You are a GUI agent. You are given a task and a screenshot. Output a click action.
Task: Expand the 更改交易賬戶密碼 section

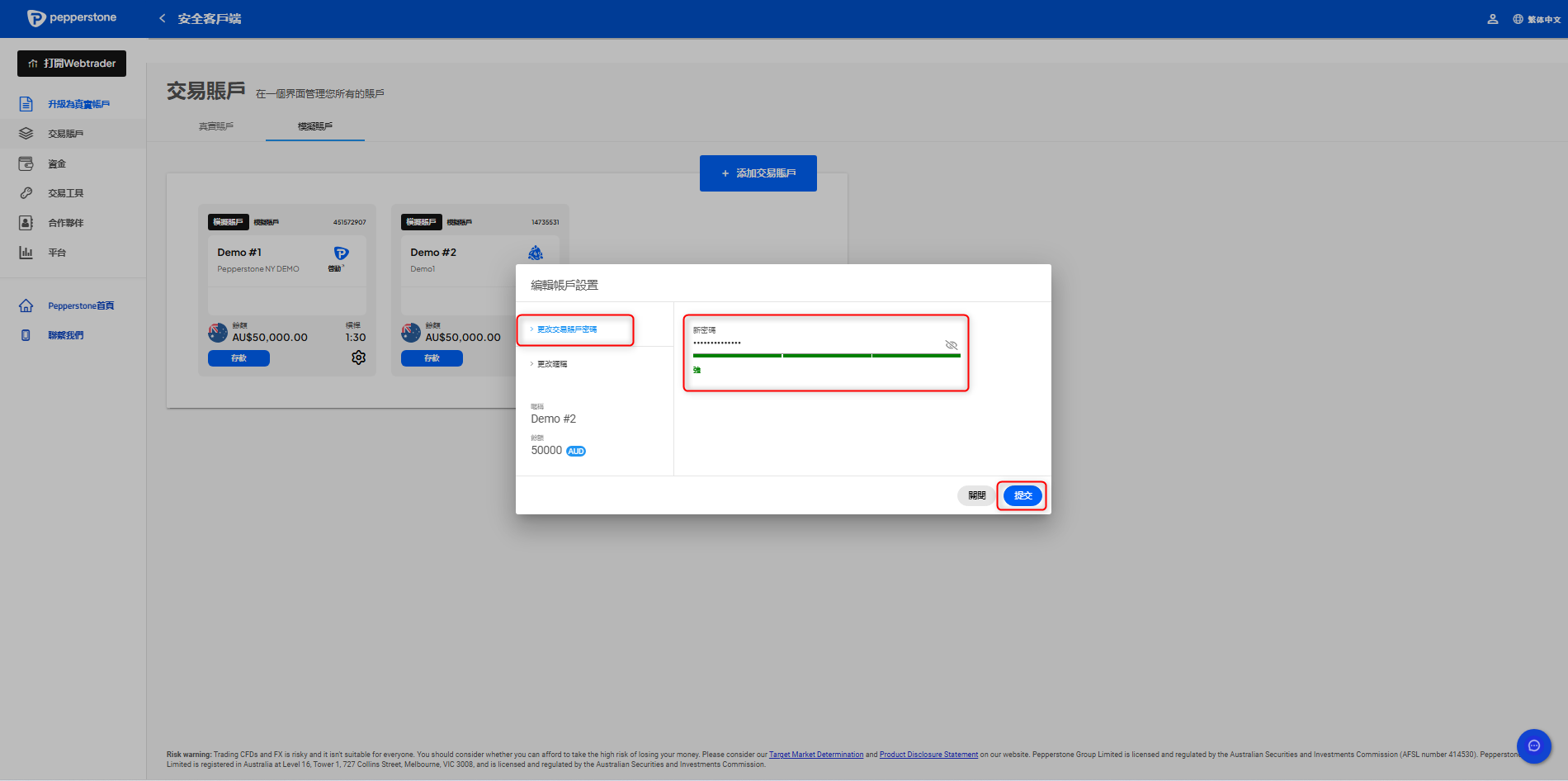(x=567, y=329)
